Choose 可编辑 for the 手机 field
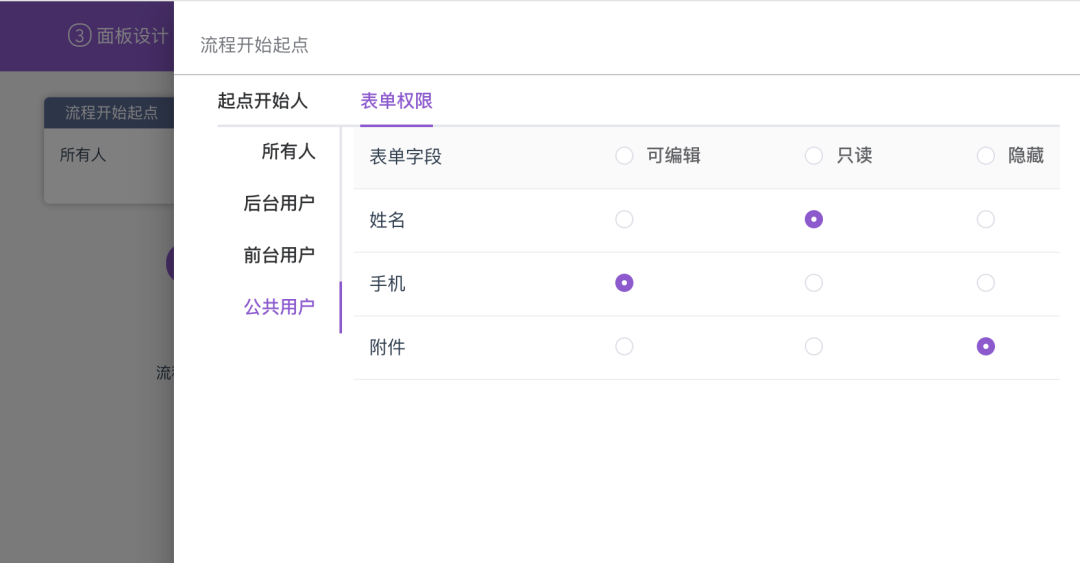 [x=625, y=283]
